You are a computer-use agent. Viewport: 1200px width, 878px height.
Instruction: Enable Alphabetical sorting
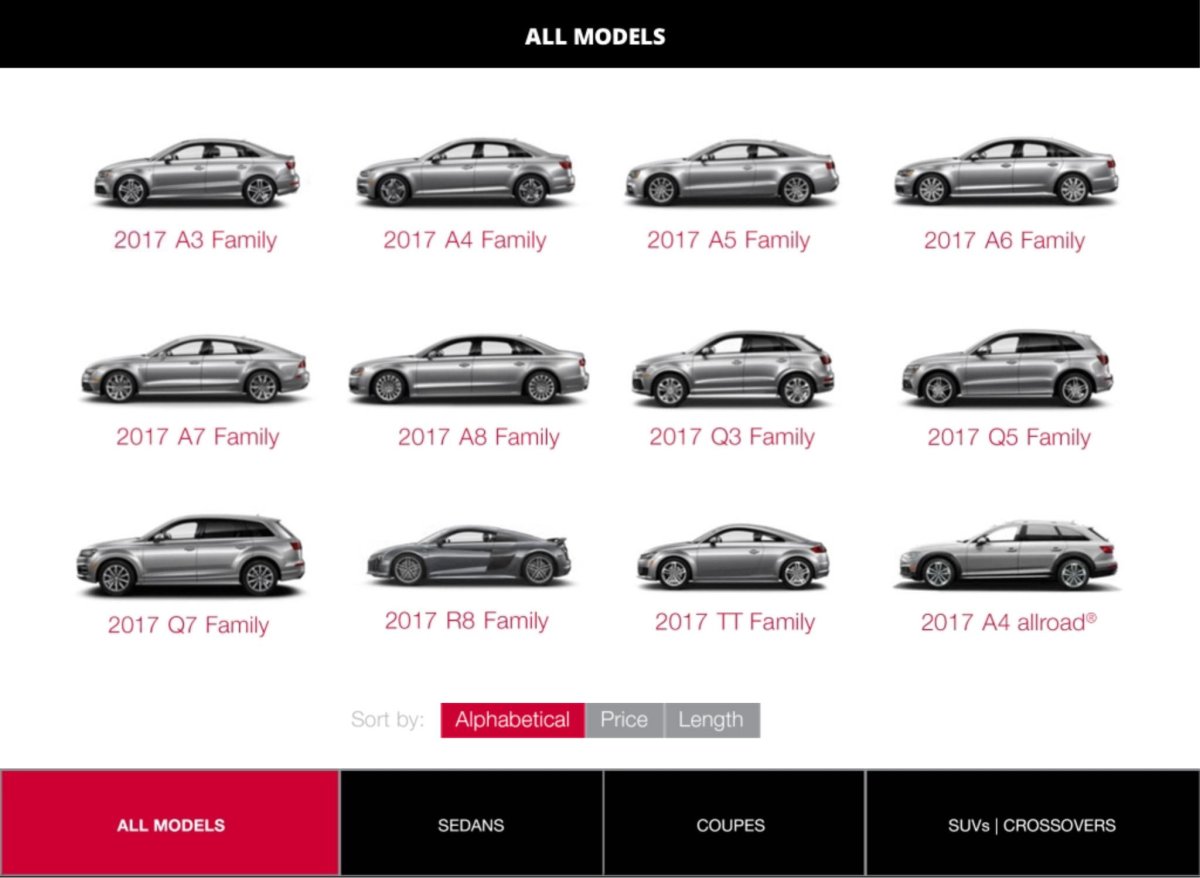(512, 719)
